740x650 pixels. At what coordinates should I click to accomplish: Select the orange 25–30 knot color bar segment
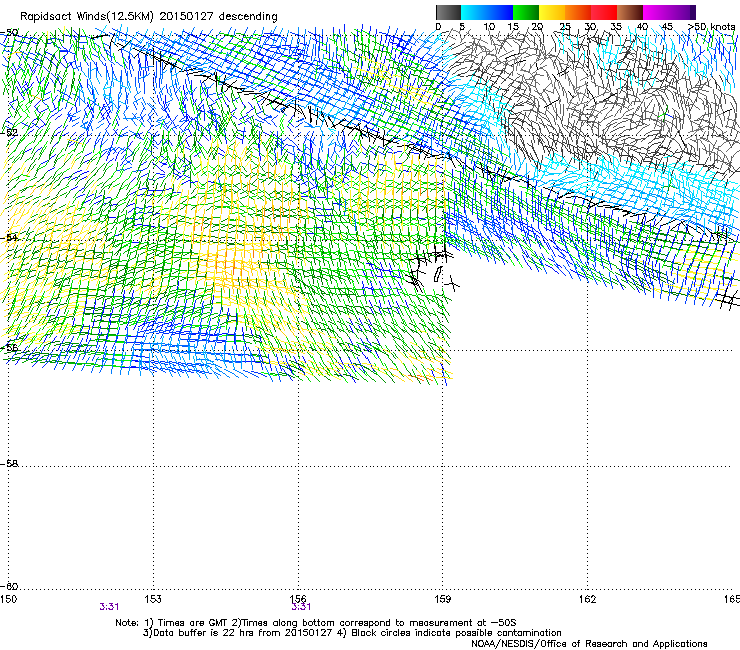pyautogui.click(x=578, y=12)
